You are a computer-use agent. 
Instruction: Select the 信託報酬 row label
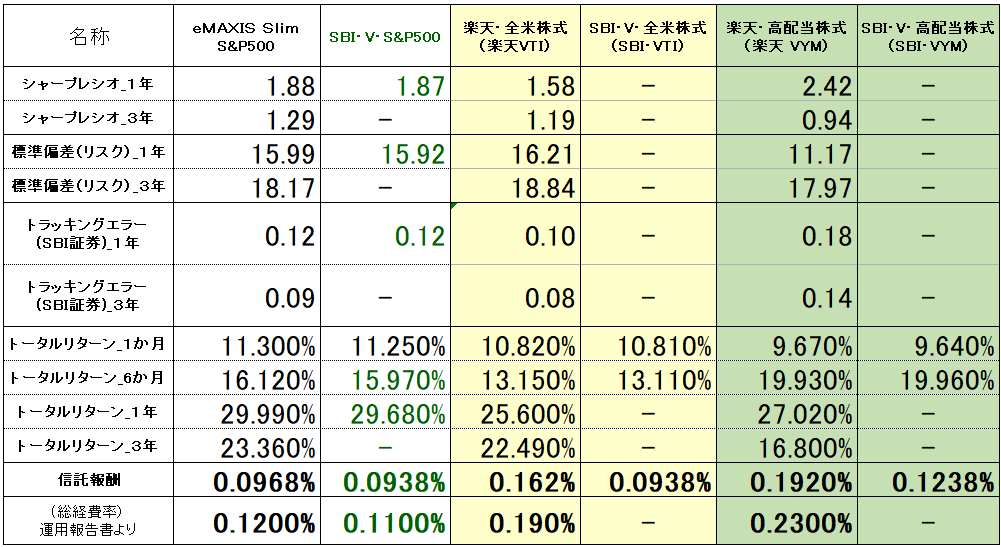click(88, 480)
